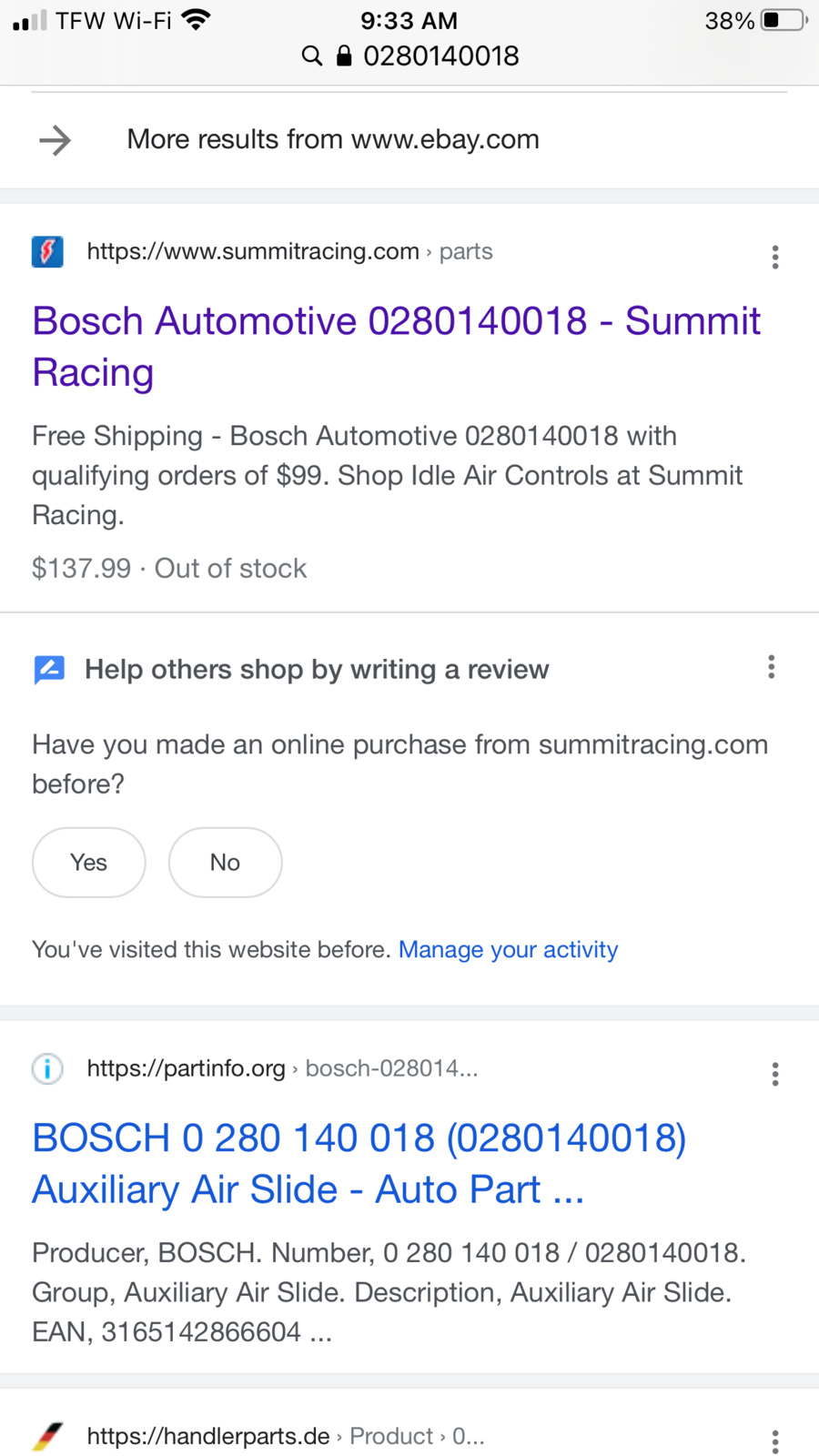Click the handlerparts.de flag favicon
This screenshot has height=1456, width=819.
coord(48,1436)
